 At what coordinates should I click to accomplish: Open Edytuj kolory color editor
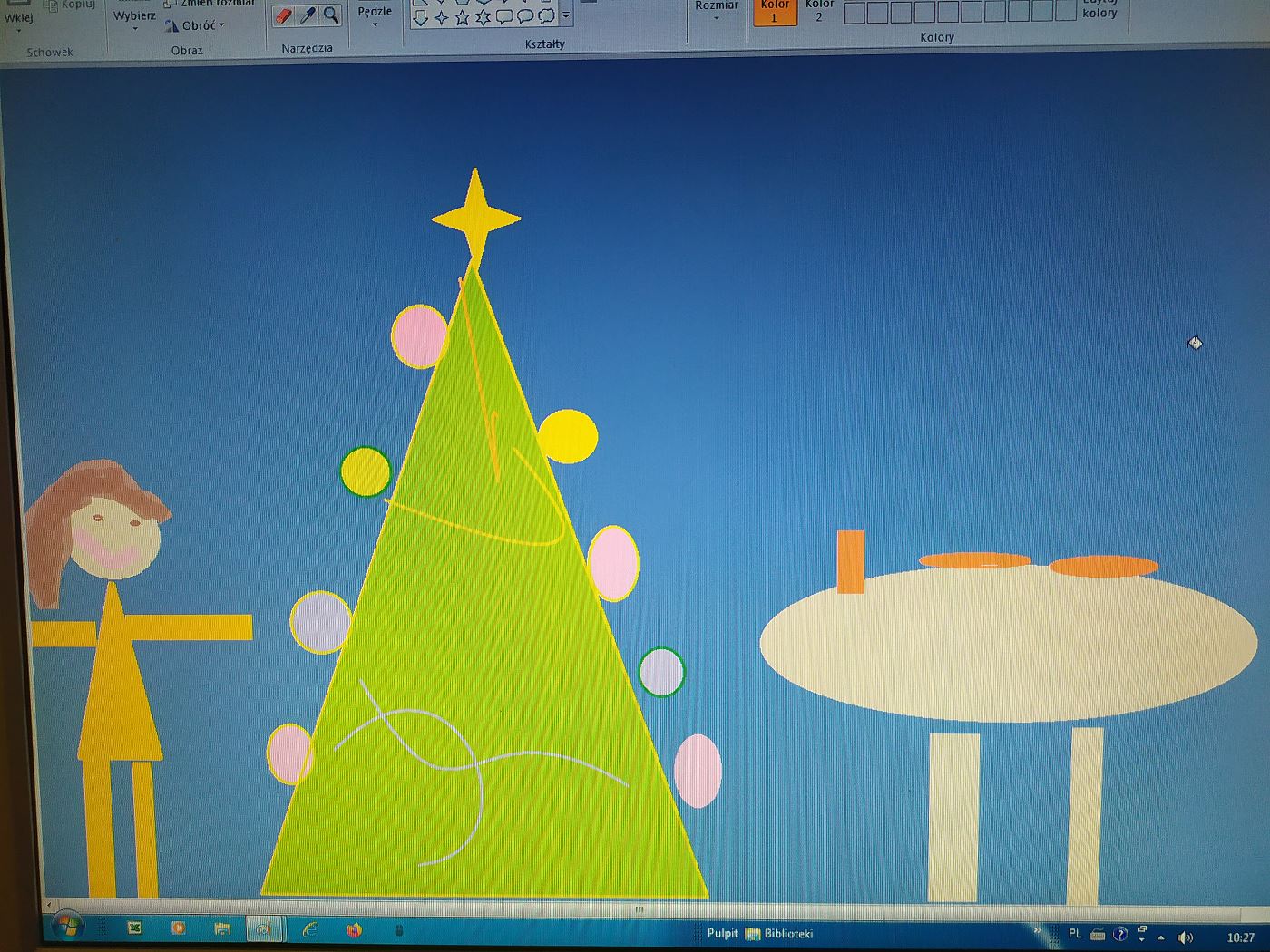click(x=1099, y=9)
